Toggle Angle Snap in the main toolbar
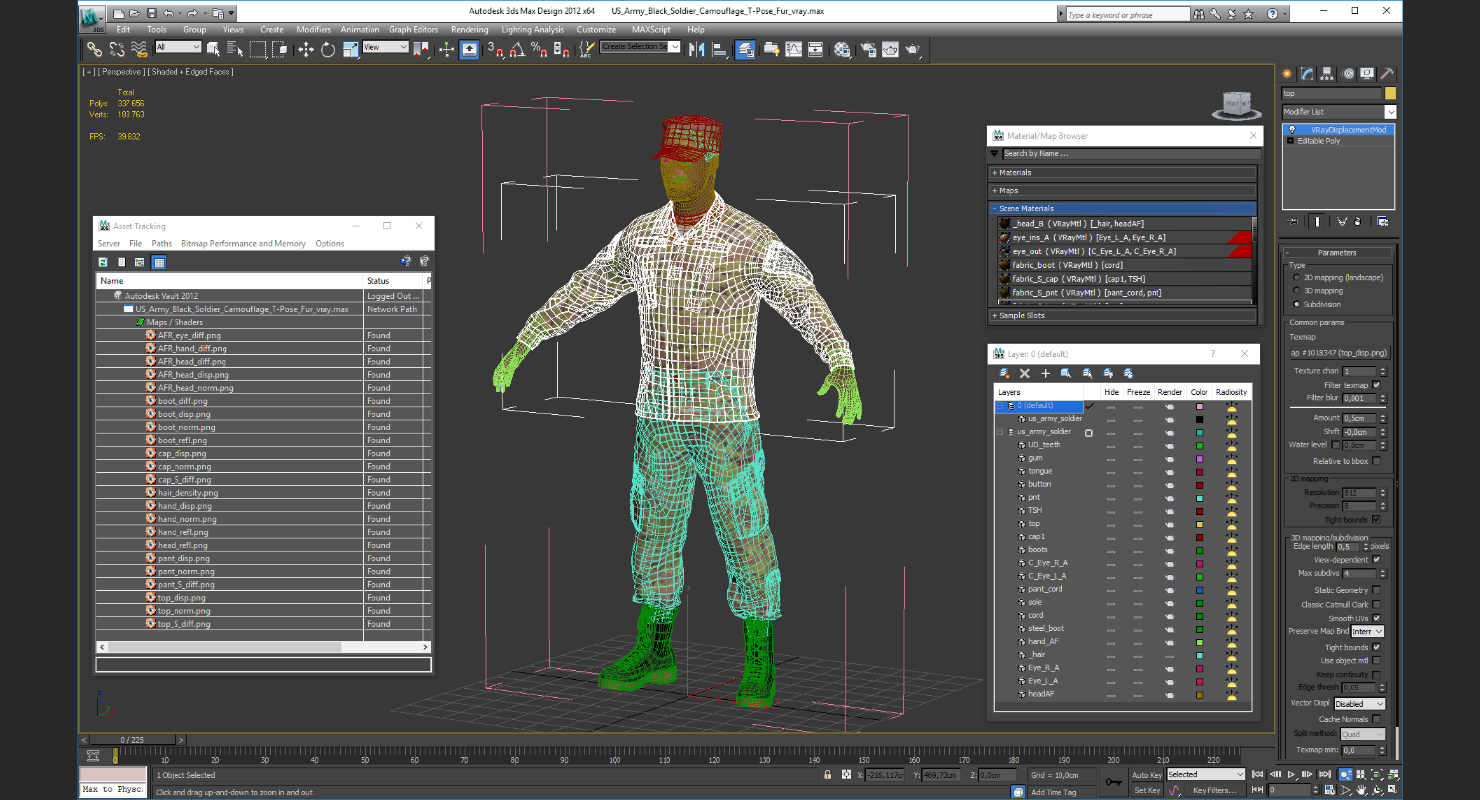The width and height of the screenshot is (1480, 800). pos(517,49)
